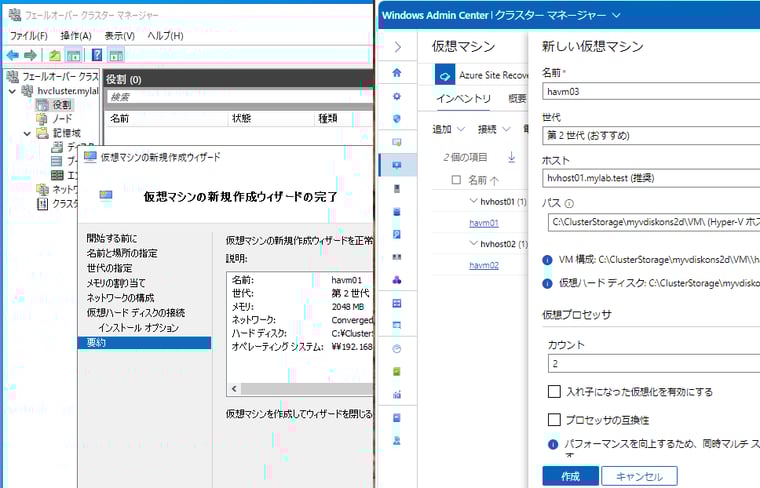Screen dimensions: 760x488
Task: Click the green Up one level toolbar icon
Action: point(55,55)
